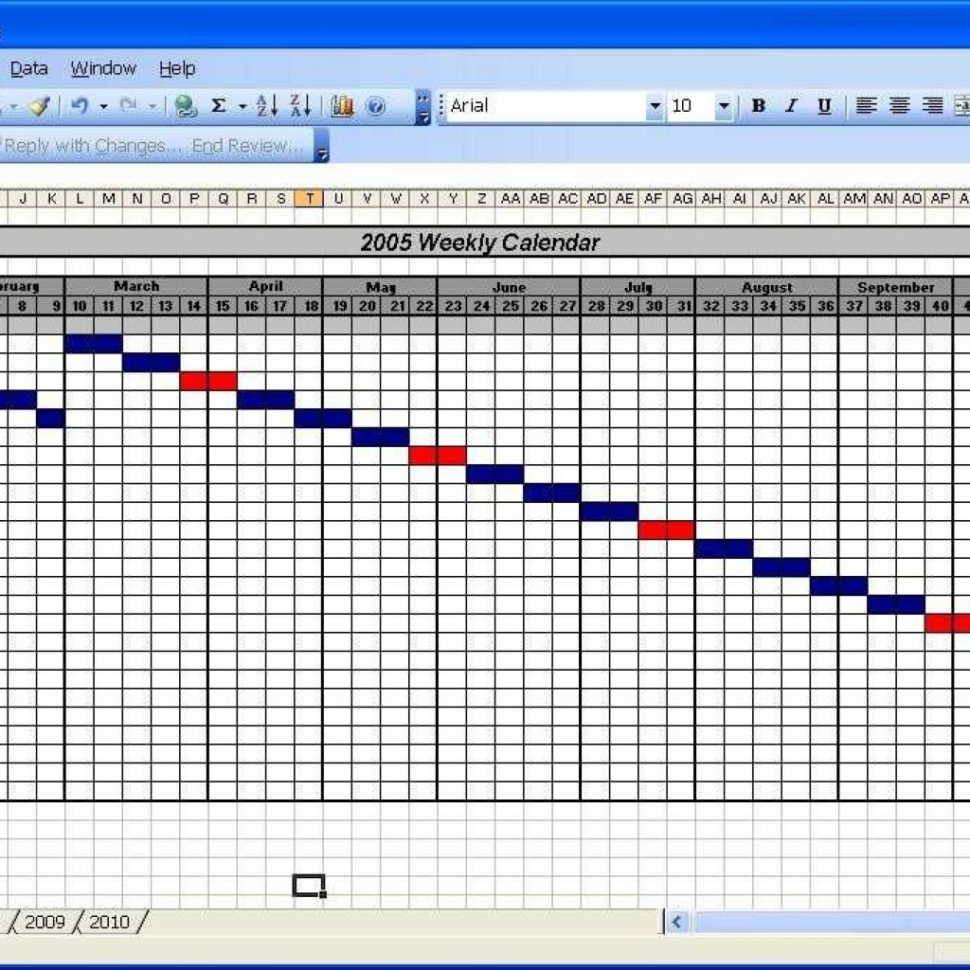This screenshot has width=970, height=970.
Task: Click Reply with Changes button
Action: pos(90,146)
